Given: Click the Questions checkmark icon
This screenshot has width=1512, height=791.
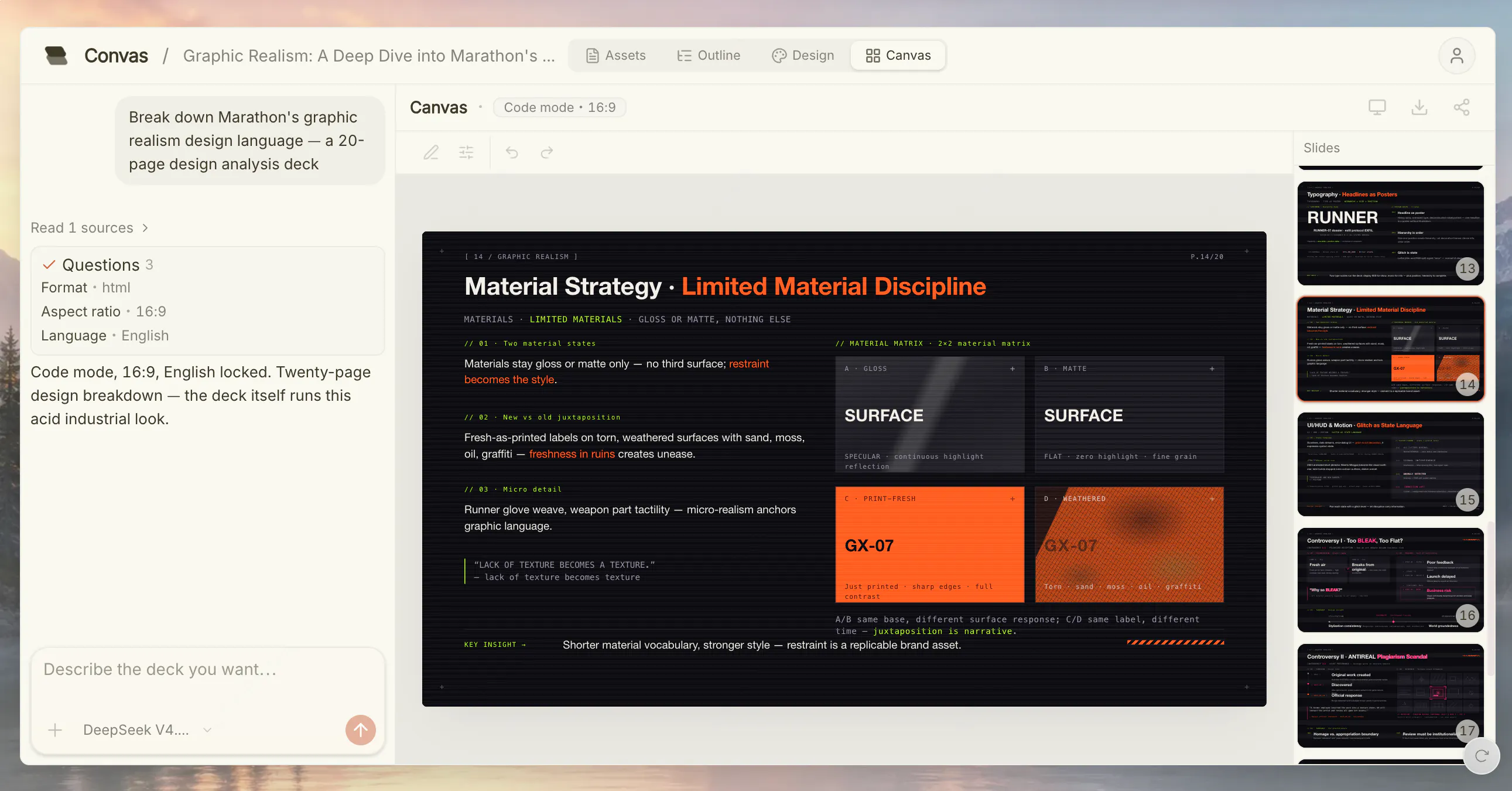Looking at the screenshot, I should [49, 265].
